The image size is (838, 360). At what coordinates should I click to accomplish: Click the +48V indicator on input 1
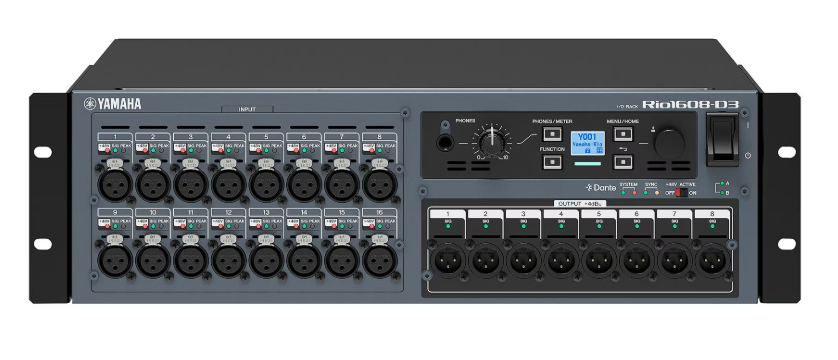point(106,151)
